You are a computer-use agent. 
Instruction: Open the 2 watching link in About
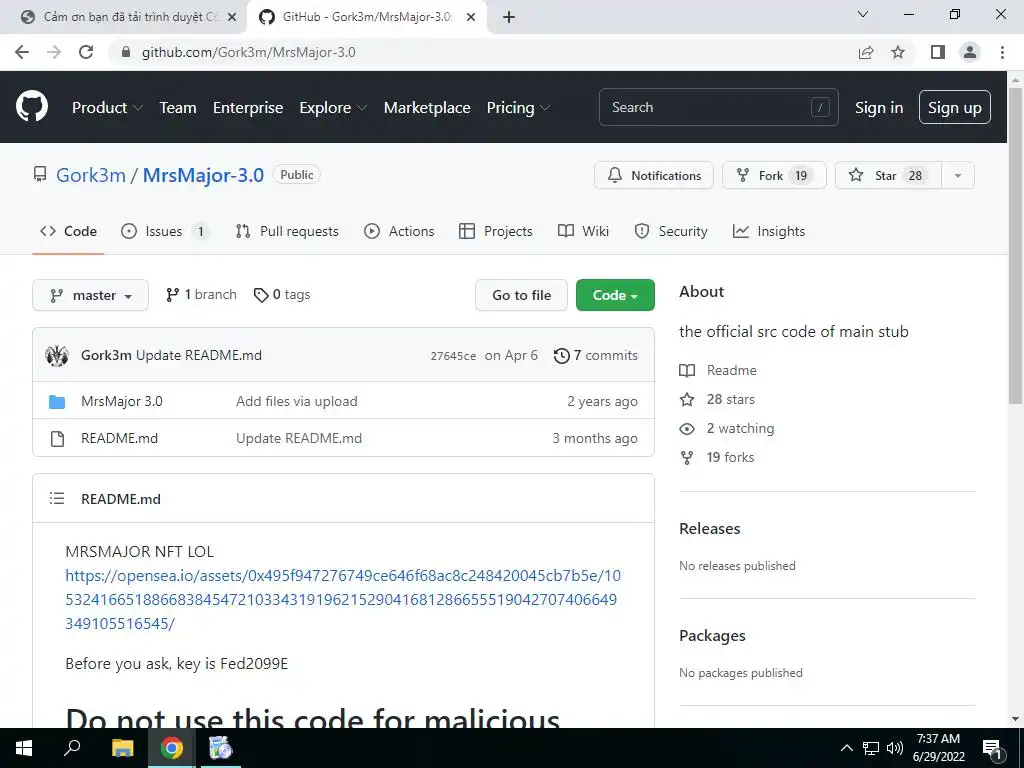pos(740,428)
